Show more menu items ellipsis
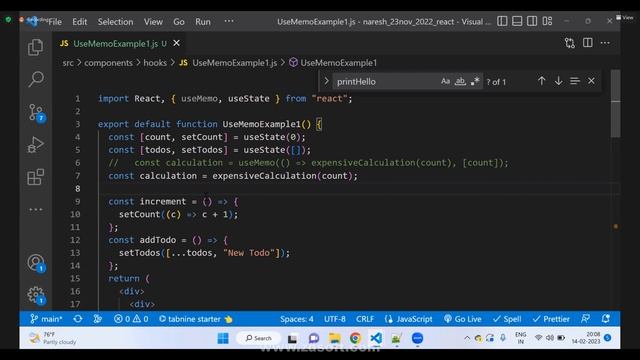Viewport: 640px width, 360px height. coord(229,21)
